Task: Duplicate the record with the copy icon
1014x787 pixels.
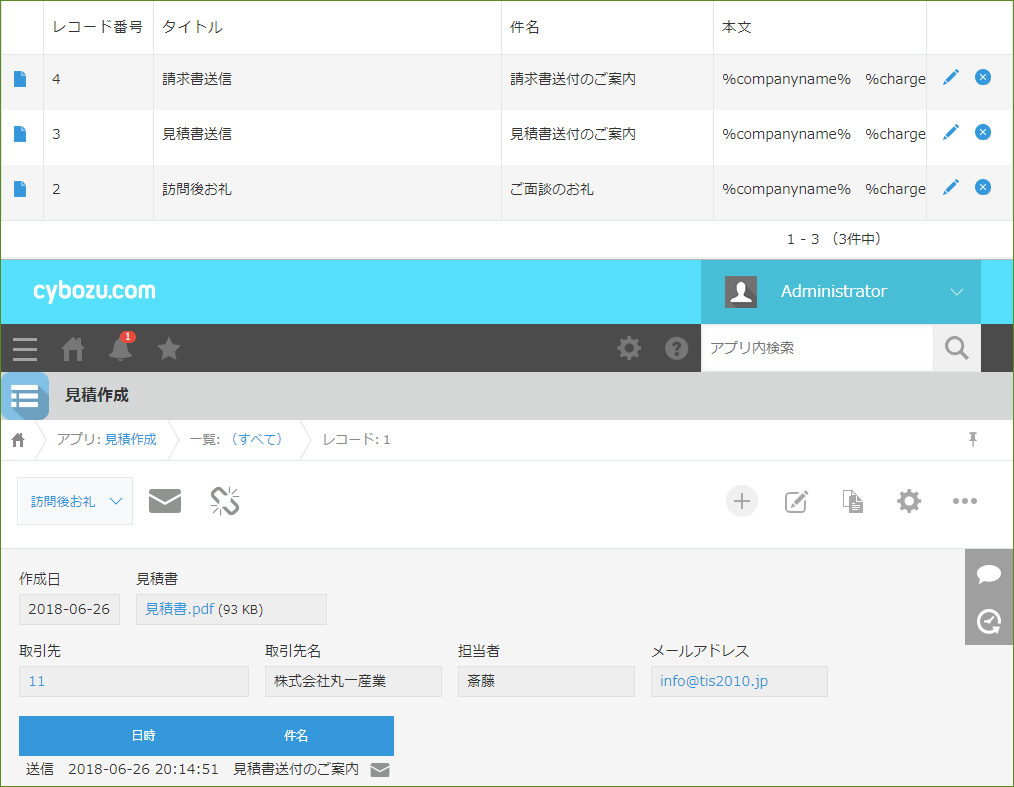Action: (x=852, y=501)
